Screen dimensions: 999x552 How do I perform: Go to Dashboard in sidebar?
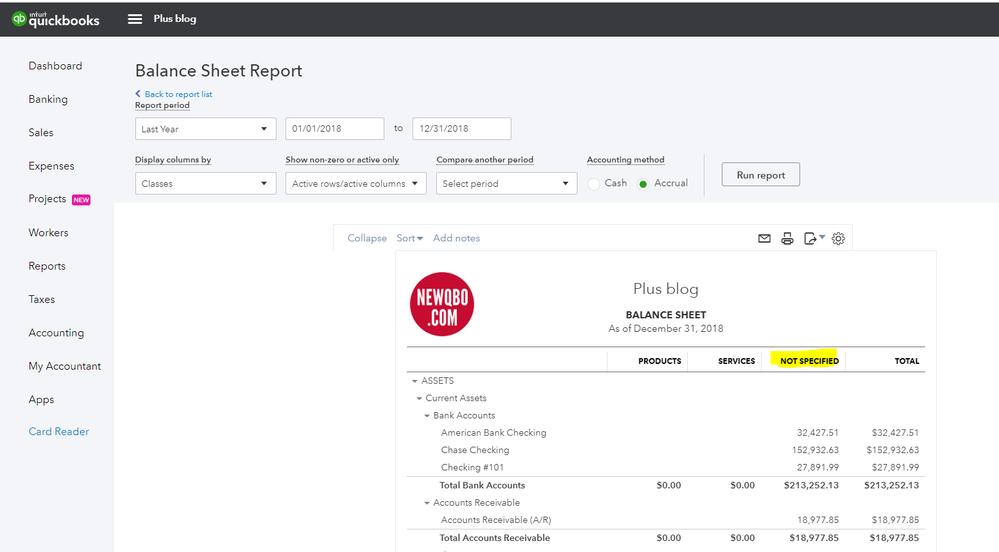click(55, 66)
